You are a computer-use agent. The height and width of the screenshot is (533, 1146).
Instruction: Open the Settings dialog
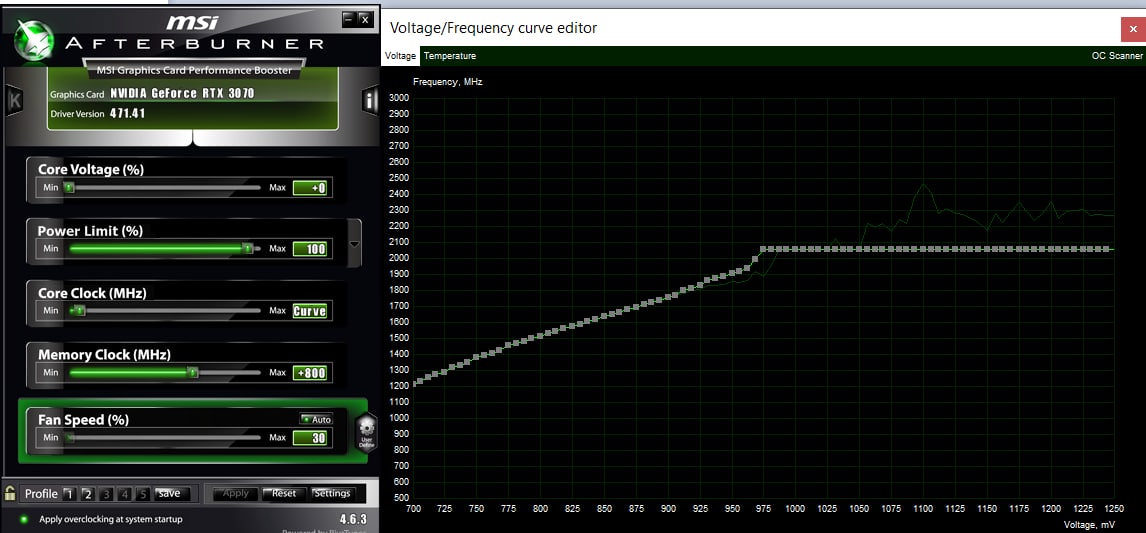pyautogui.click(x=333, y=494)
